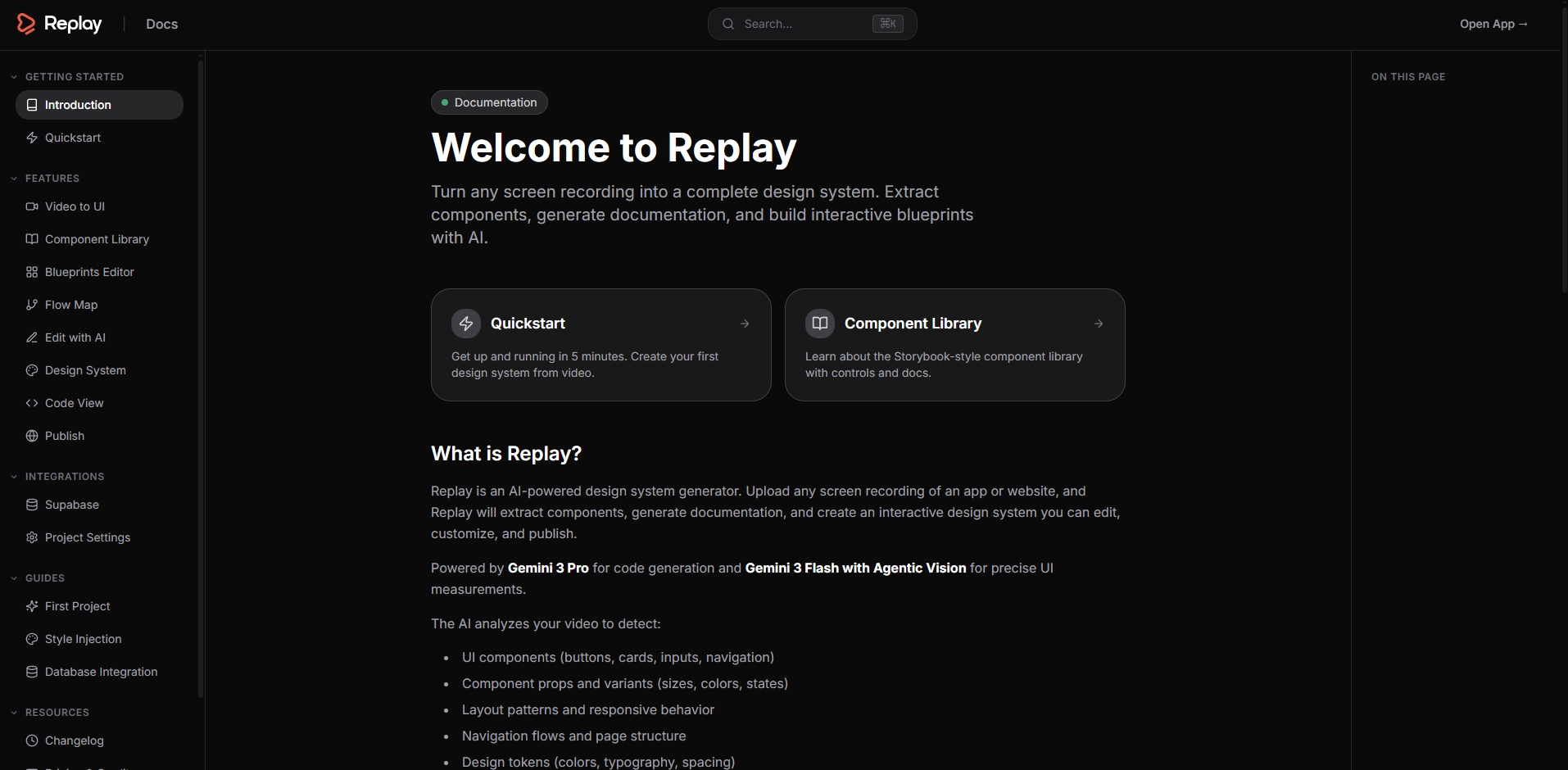Click the 'What is Replay?' heading

[x=506, y=454]
